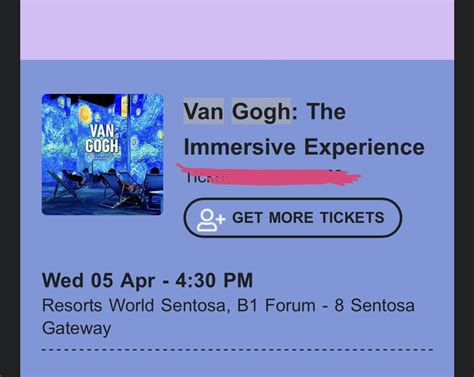Viewport: 474px width, 377px height.
Task: Open the Van Gogh event thumbnail image
Action: point(103,154)
